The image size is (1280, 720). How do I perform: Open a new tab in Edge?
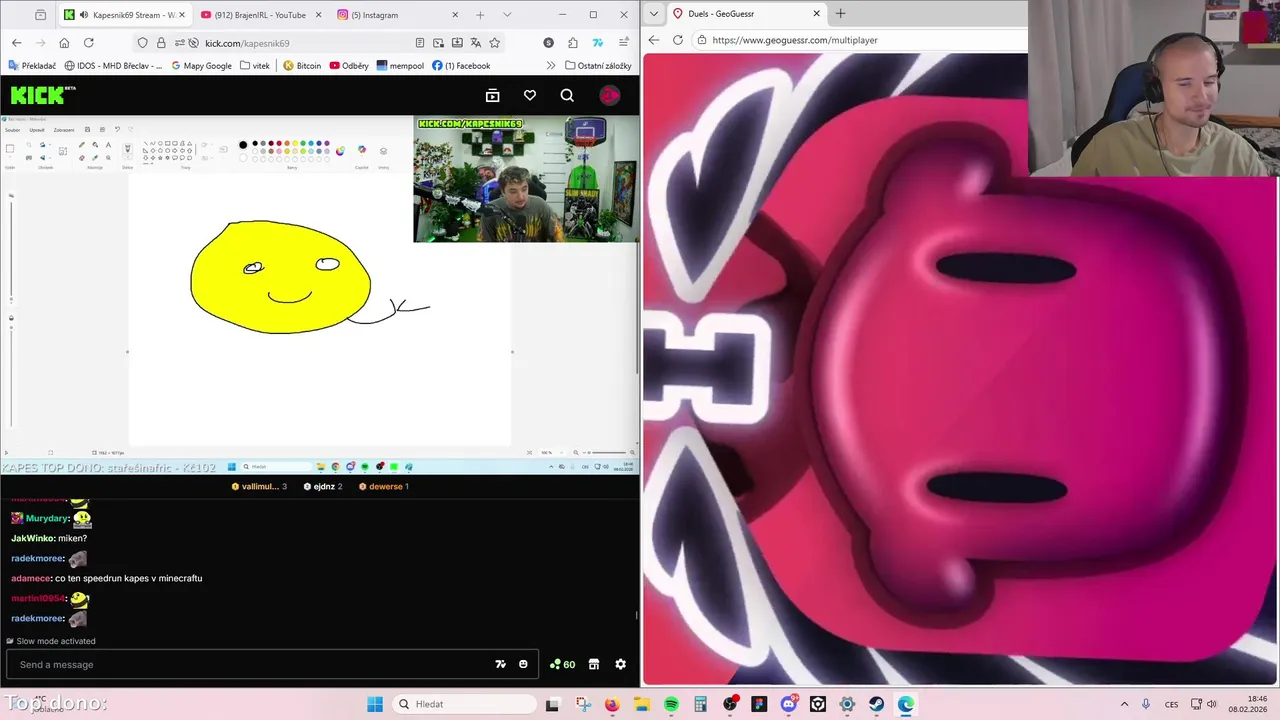click(x=840, y=14)
